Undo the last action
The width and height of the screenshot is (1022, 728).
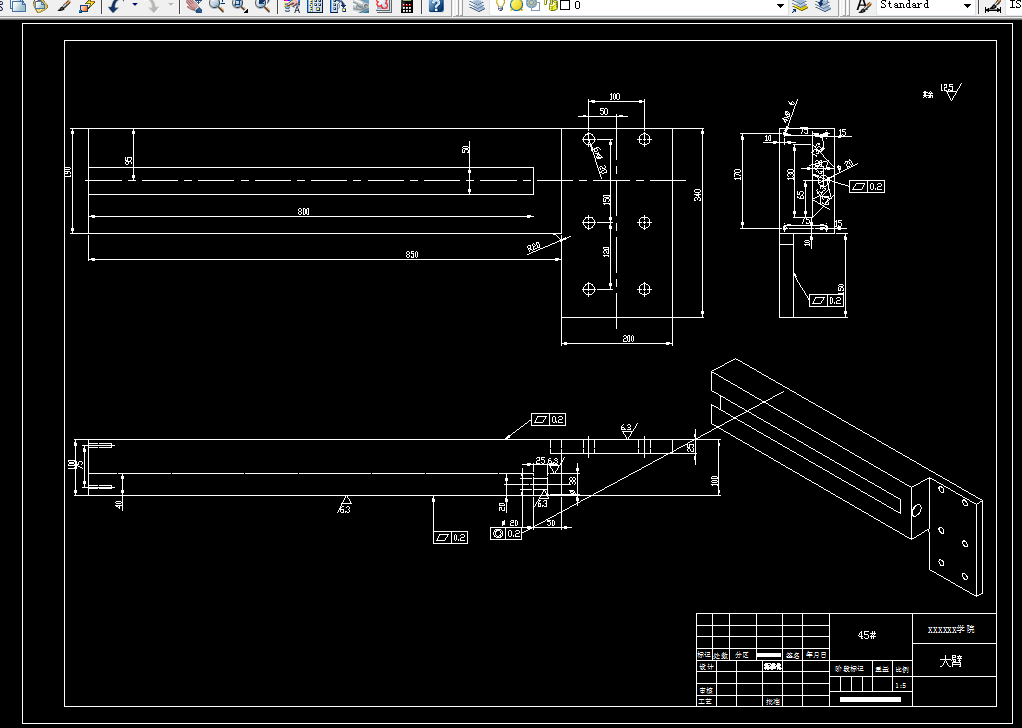[x=115, y=6]
